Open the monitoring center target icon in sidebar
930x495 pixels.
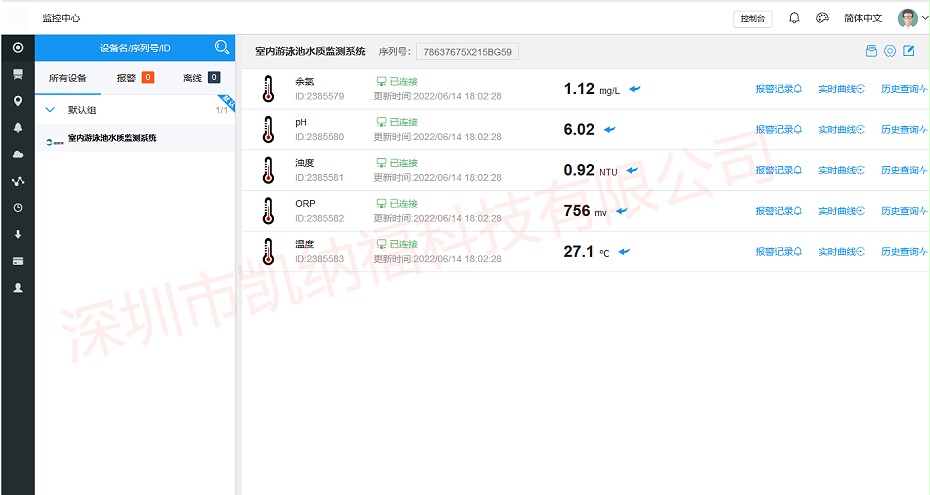coord(18,47)
